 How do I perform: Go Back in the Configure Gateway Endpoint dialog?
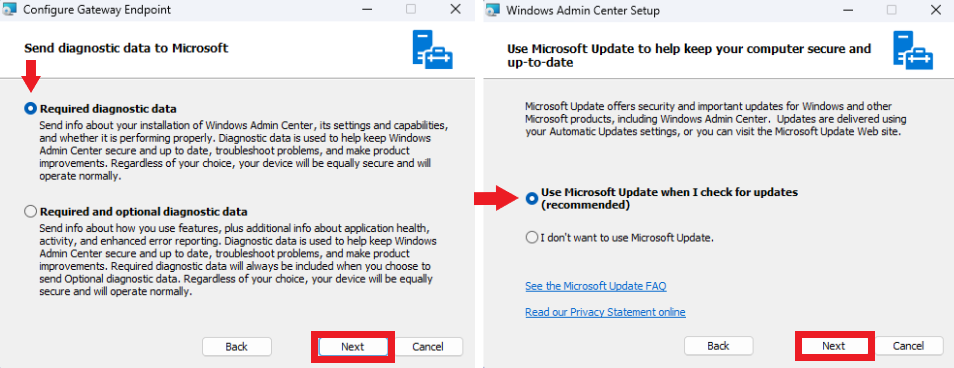[x=237, y=347]
